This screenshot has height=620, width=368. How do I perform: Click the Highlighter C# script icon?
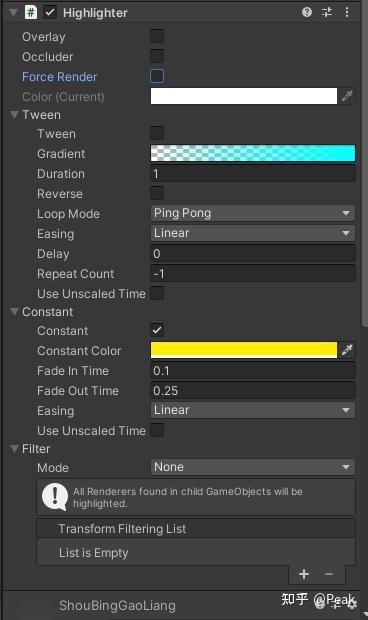pos(30,12)
